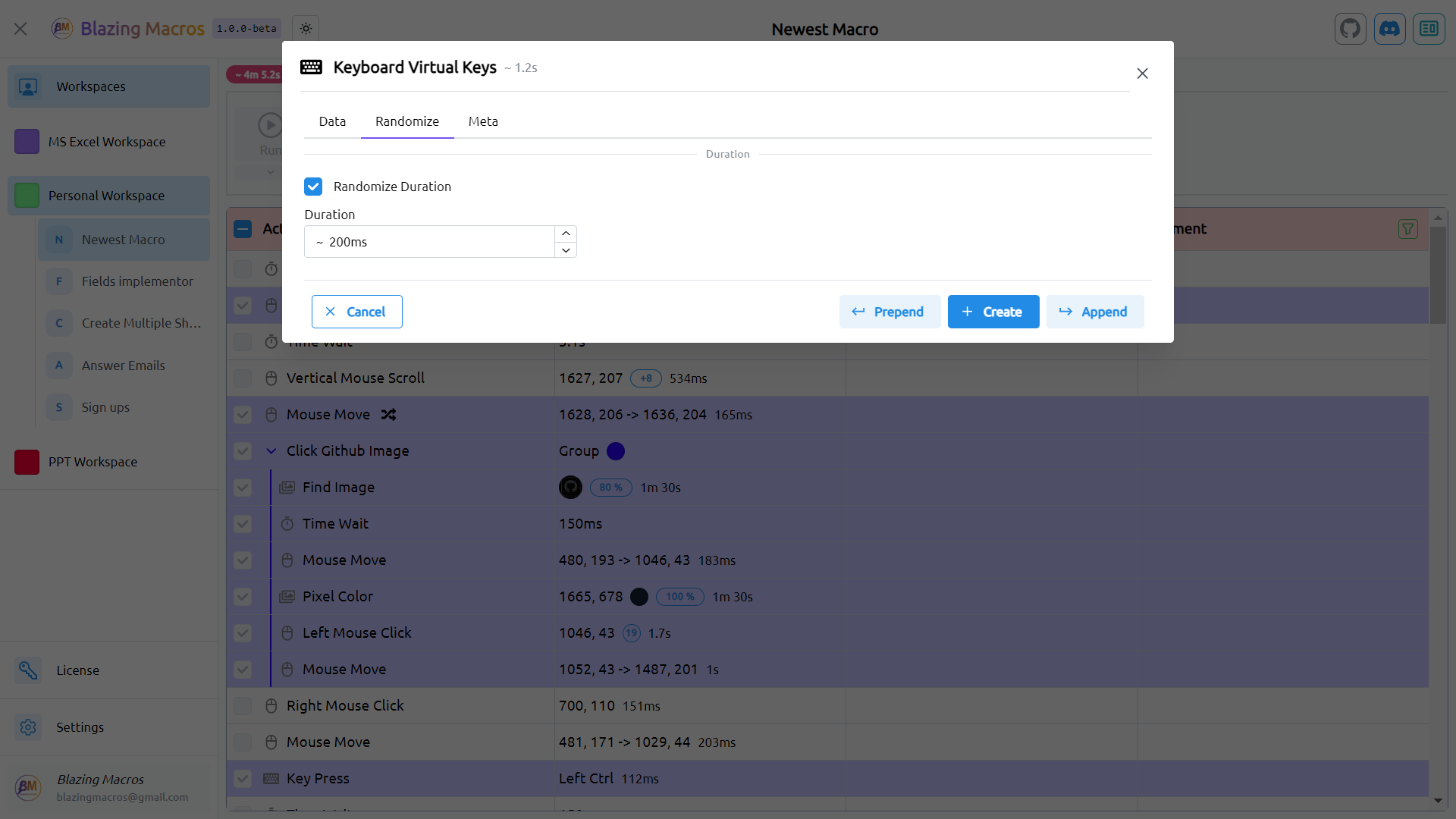Increase duration with the up stepper arrow

pos(566,234)
